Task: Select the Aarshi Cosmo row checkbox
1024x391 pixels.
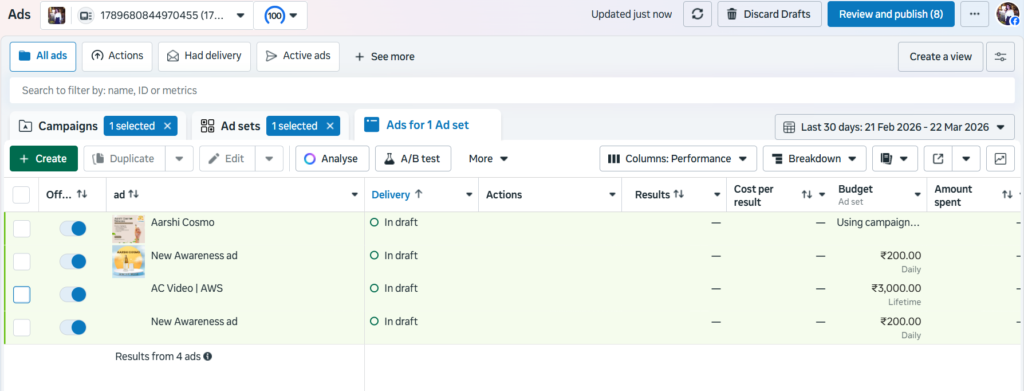Action: pyautogui.click(x=22, y=228)
